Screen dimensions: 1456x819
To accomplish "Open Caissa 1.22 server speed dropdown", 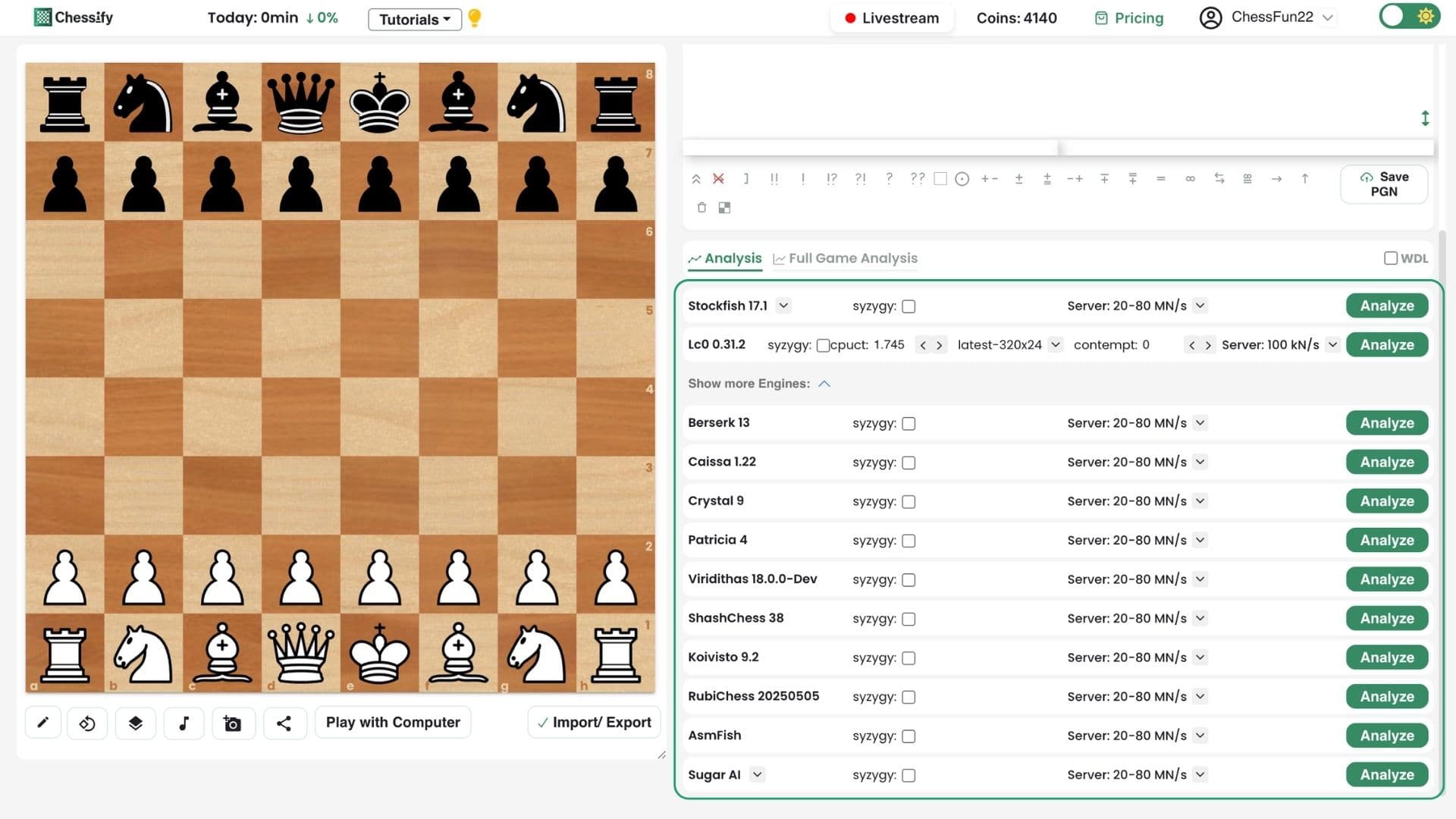I will click(x=1200, y=462).
